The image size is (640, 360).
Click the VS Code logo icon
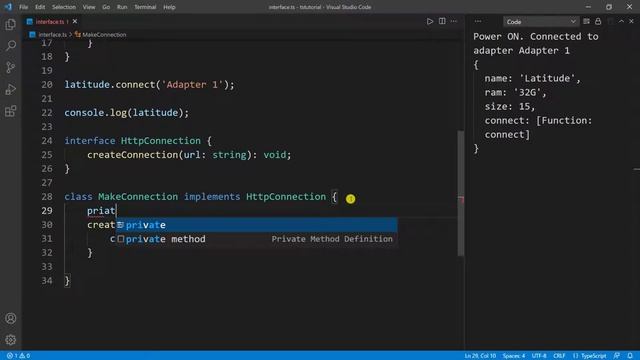[8, 7]
